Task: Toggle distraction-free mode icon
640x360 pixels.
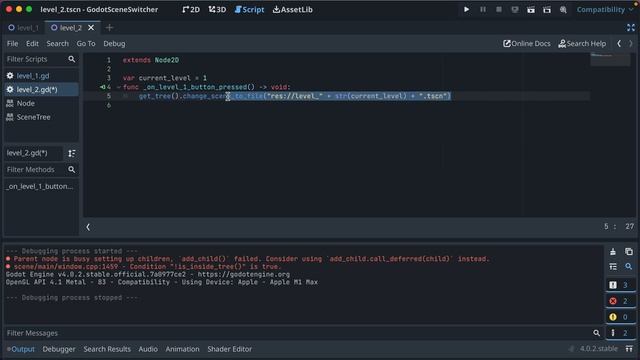Action: tap(631, 28)
